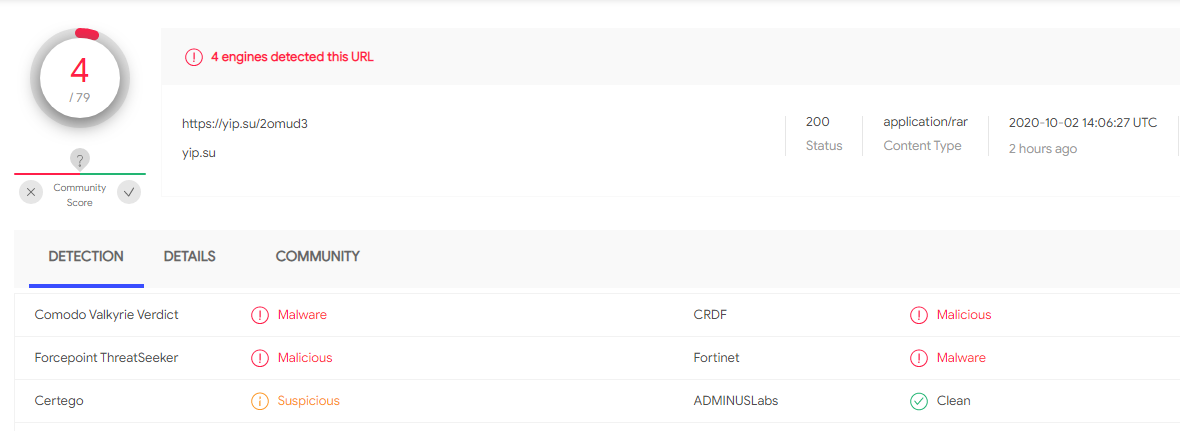
Task: Click the https://yip.su/2omud3 URL text
Action: 245,124
